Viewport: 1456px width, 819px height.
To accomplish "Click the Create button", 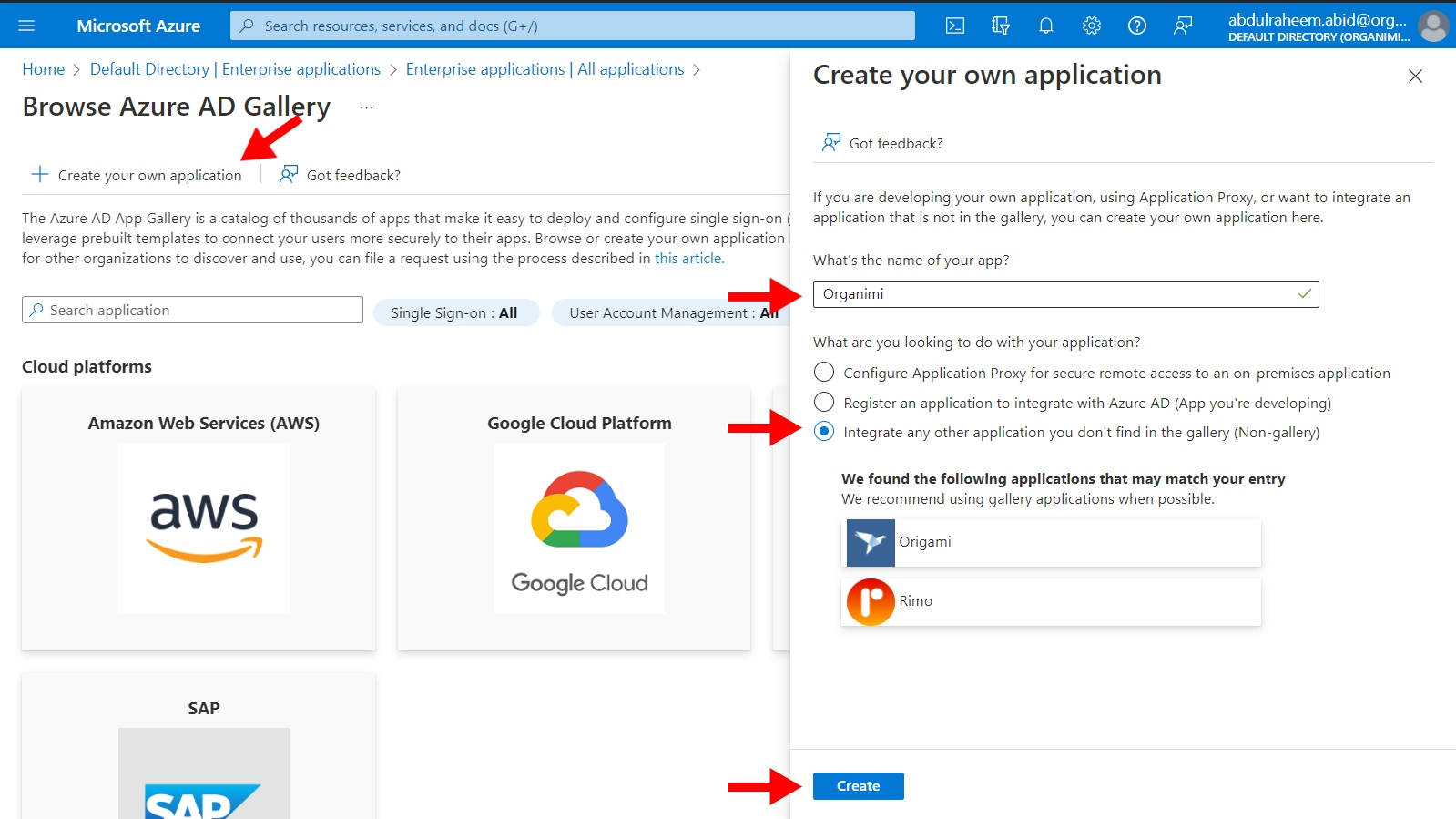I will tap(859, 785).
